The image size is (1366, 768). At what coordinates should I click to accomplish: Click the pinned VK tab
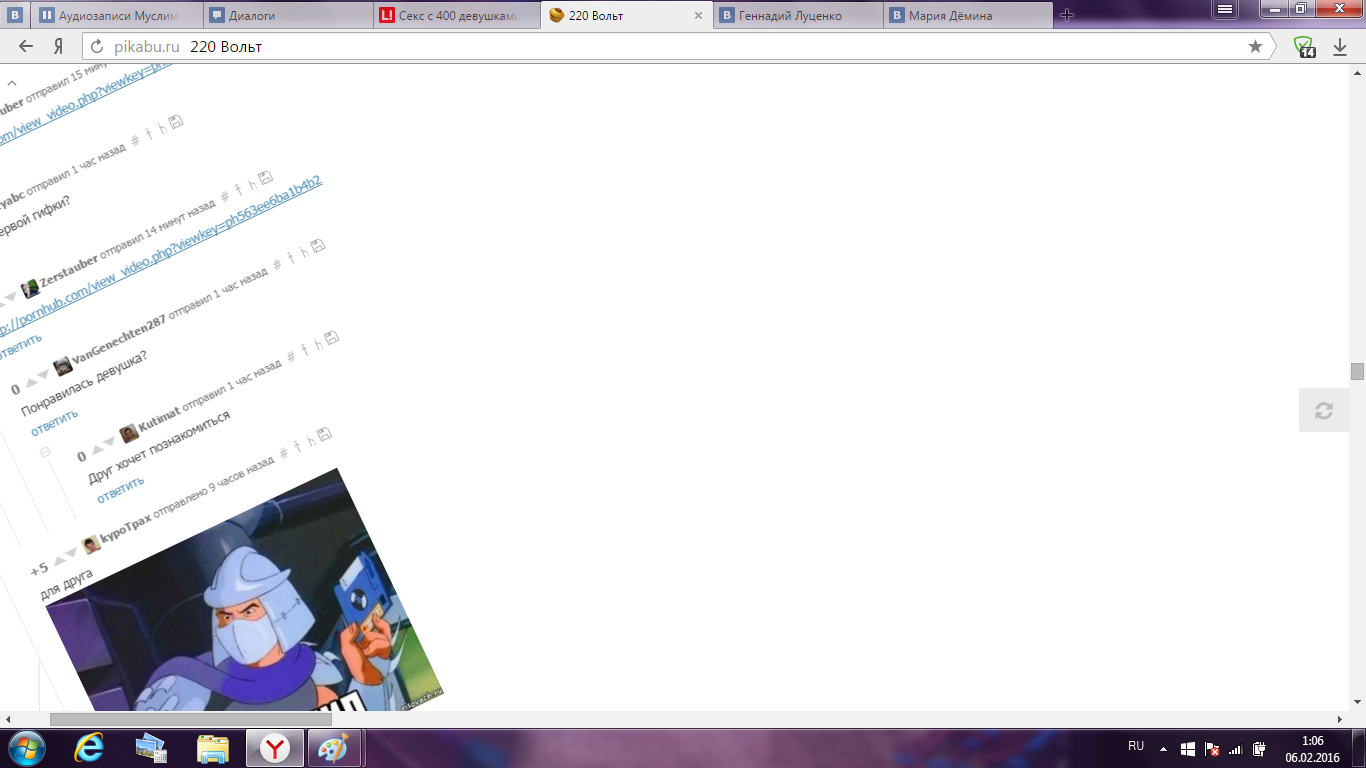pos(15,15)
